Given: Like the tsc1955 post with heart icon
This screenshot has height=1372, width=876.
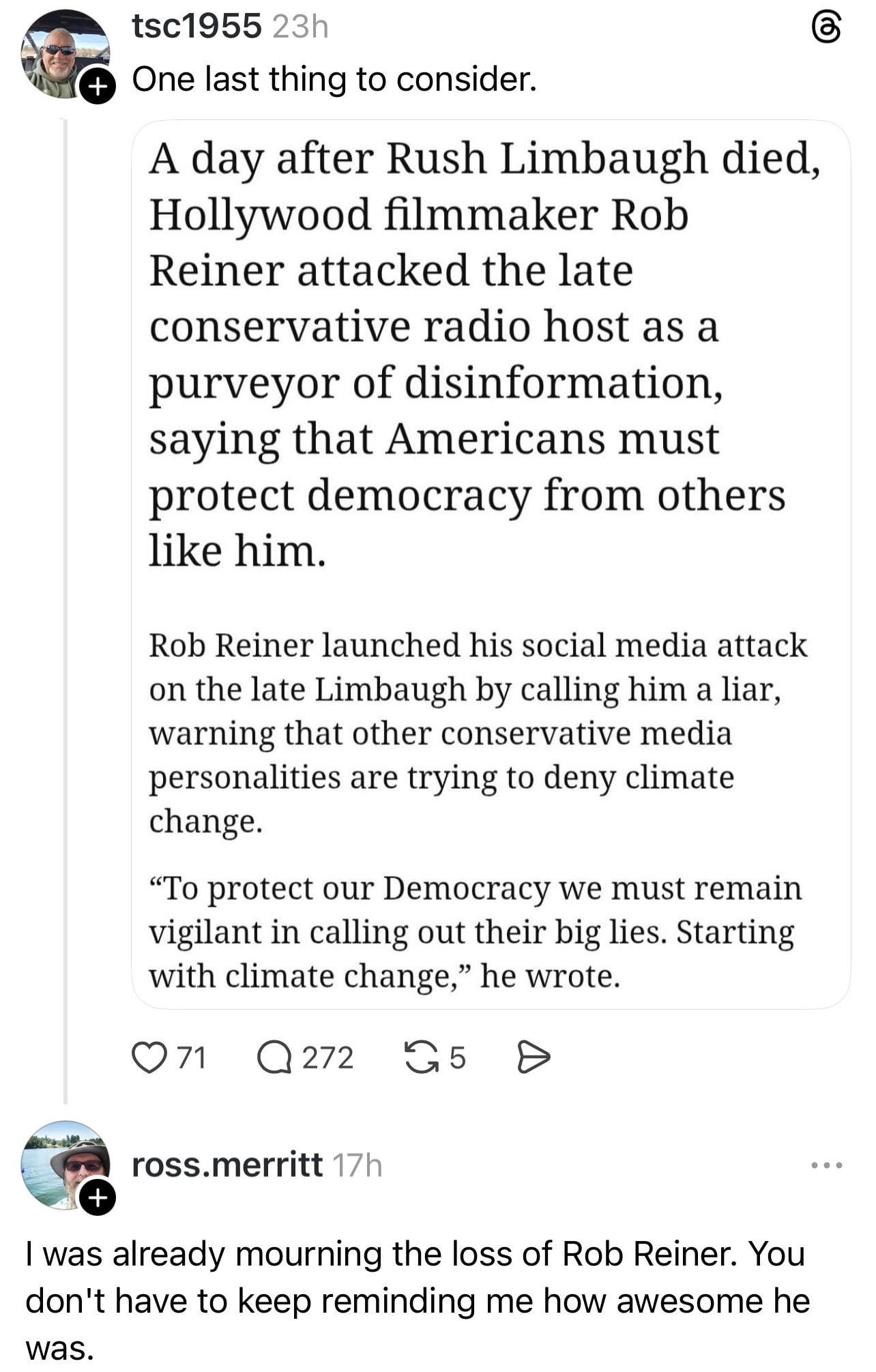Looking at the screenshot, I should coord(149,1058).
